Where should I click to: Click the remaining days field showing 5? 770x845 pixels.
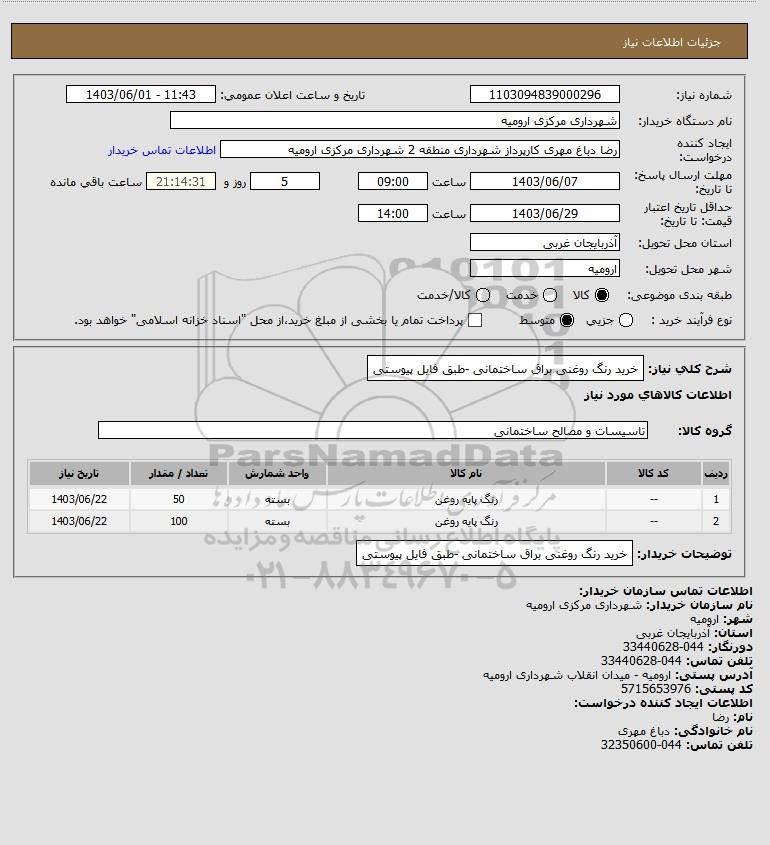click(x=285, y=182)
